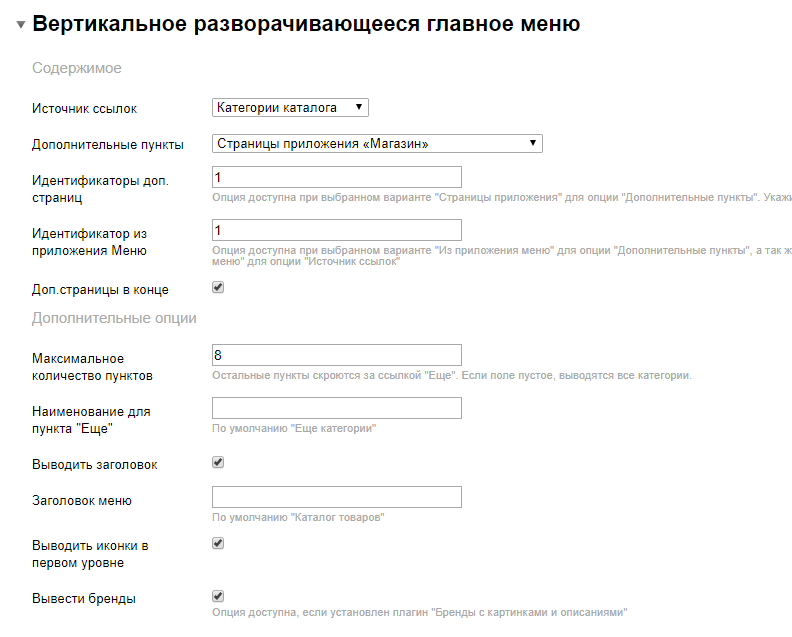792x637 pixels.
Task: Click the Содержимое subsection heading
Action: [77, 69]
